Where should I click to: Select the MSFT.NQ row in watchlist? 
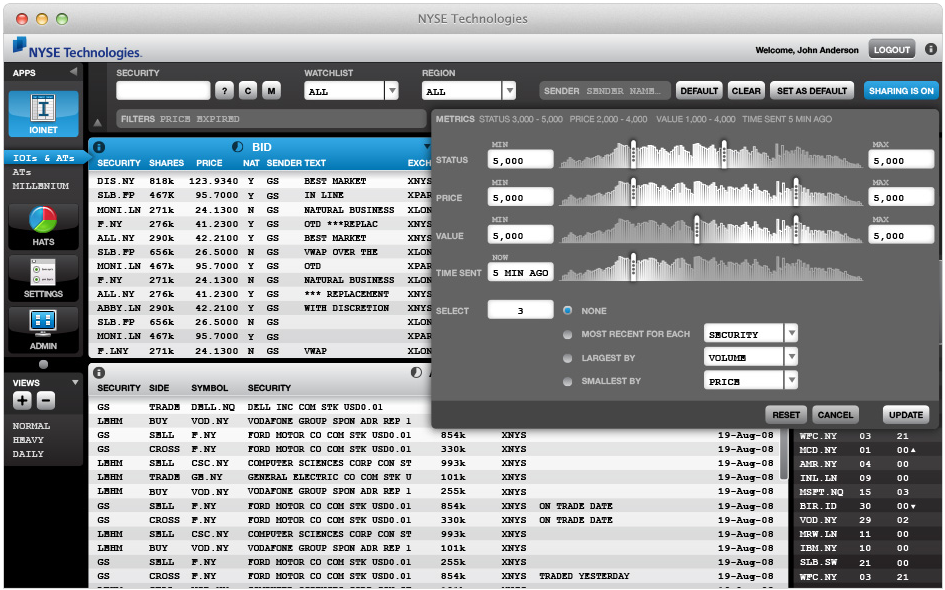coord(865,492)
